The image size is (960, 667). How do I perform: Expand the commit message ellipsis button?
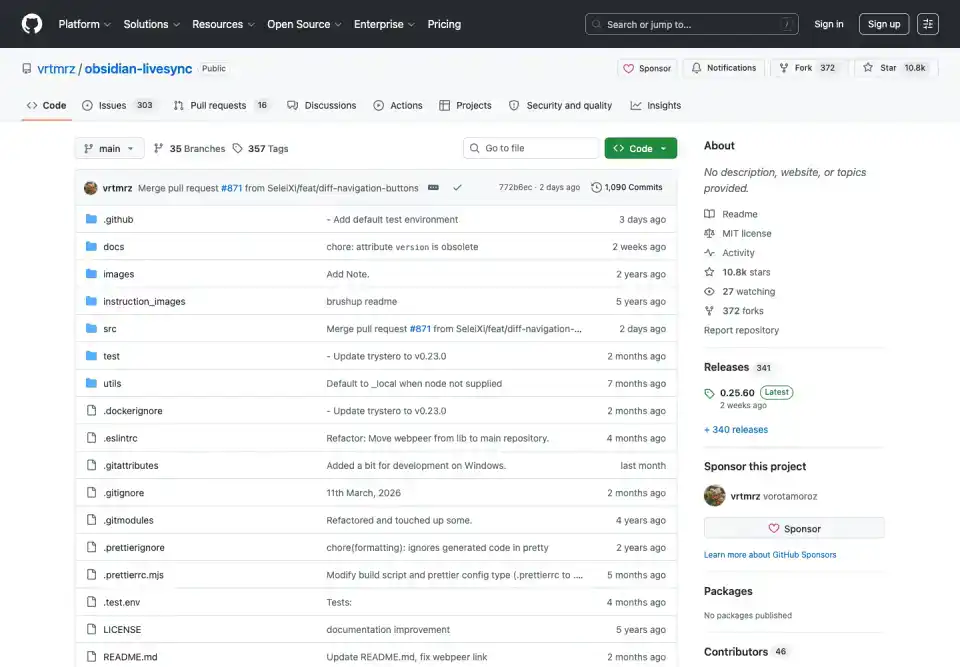tap(433, 187)
